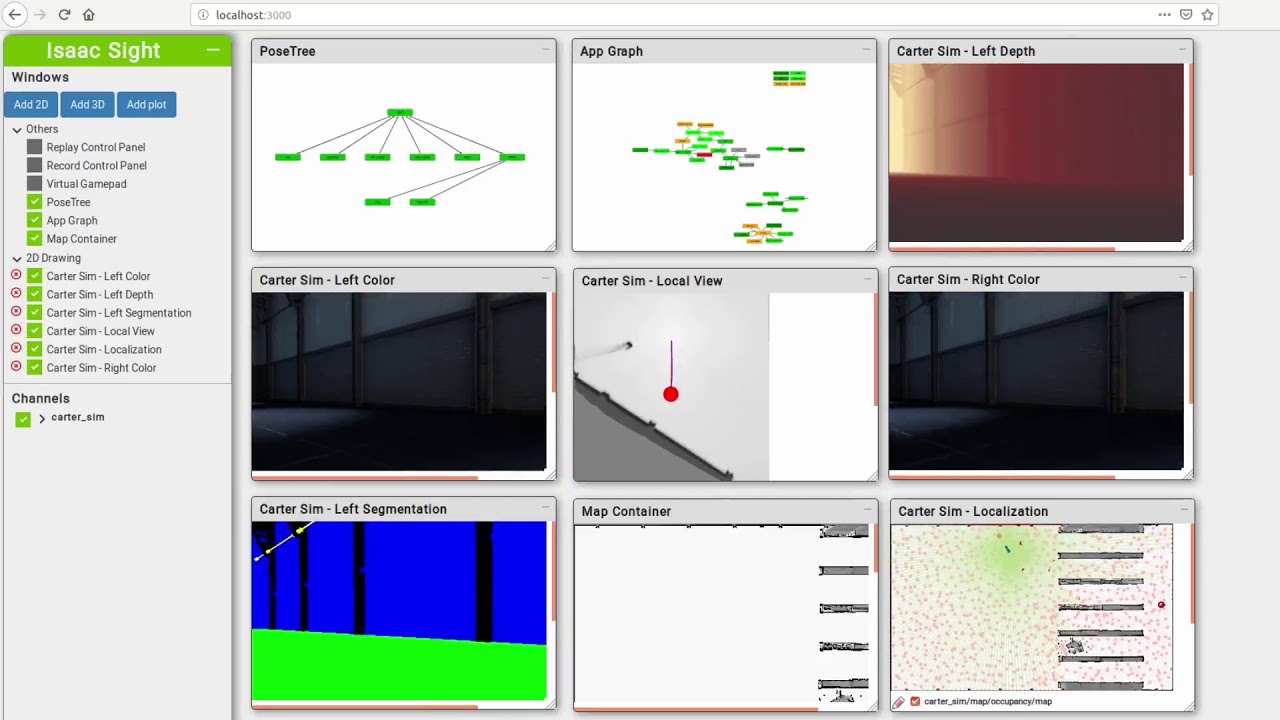Enable the Virtual Gamepad checkbox
1280x720 pixels.
coord(35,184)
